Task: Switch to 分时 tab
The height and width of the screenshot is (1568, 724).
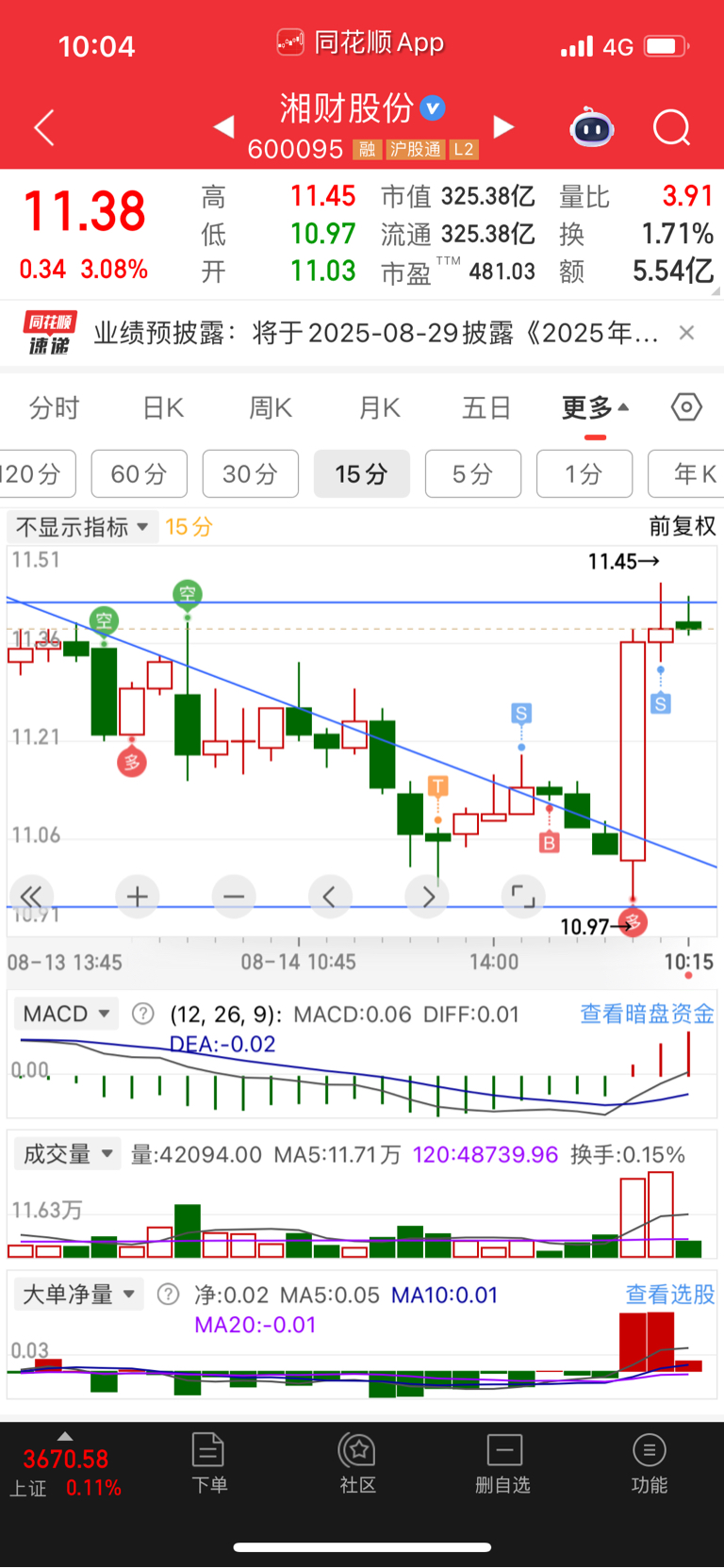Action: pos(55,407)
